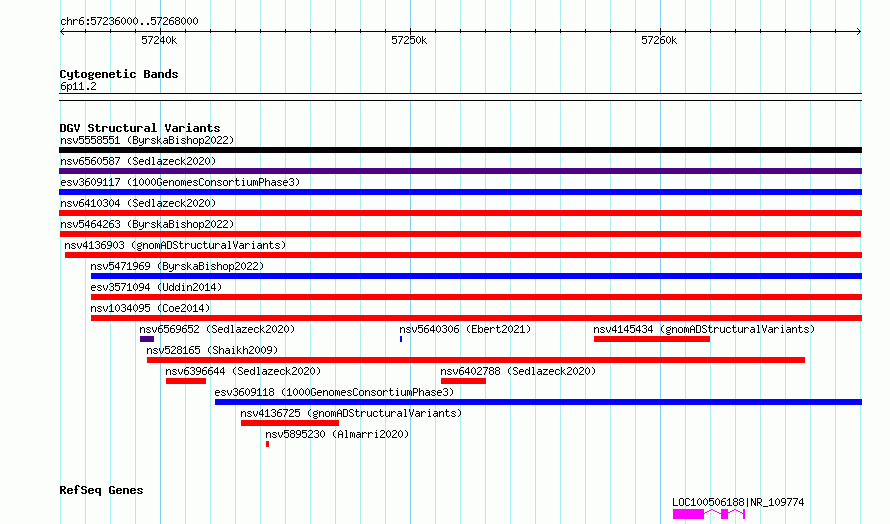The height and width of the screenshot is (524, 890).
Task: Select the long red nsv528165 bar
Action: point(476,360)
